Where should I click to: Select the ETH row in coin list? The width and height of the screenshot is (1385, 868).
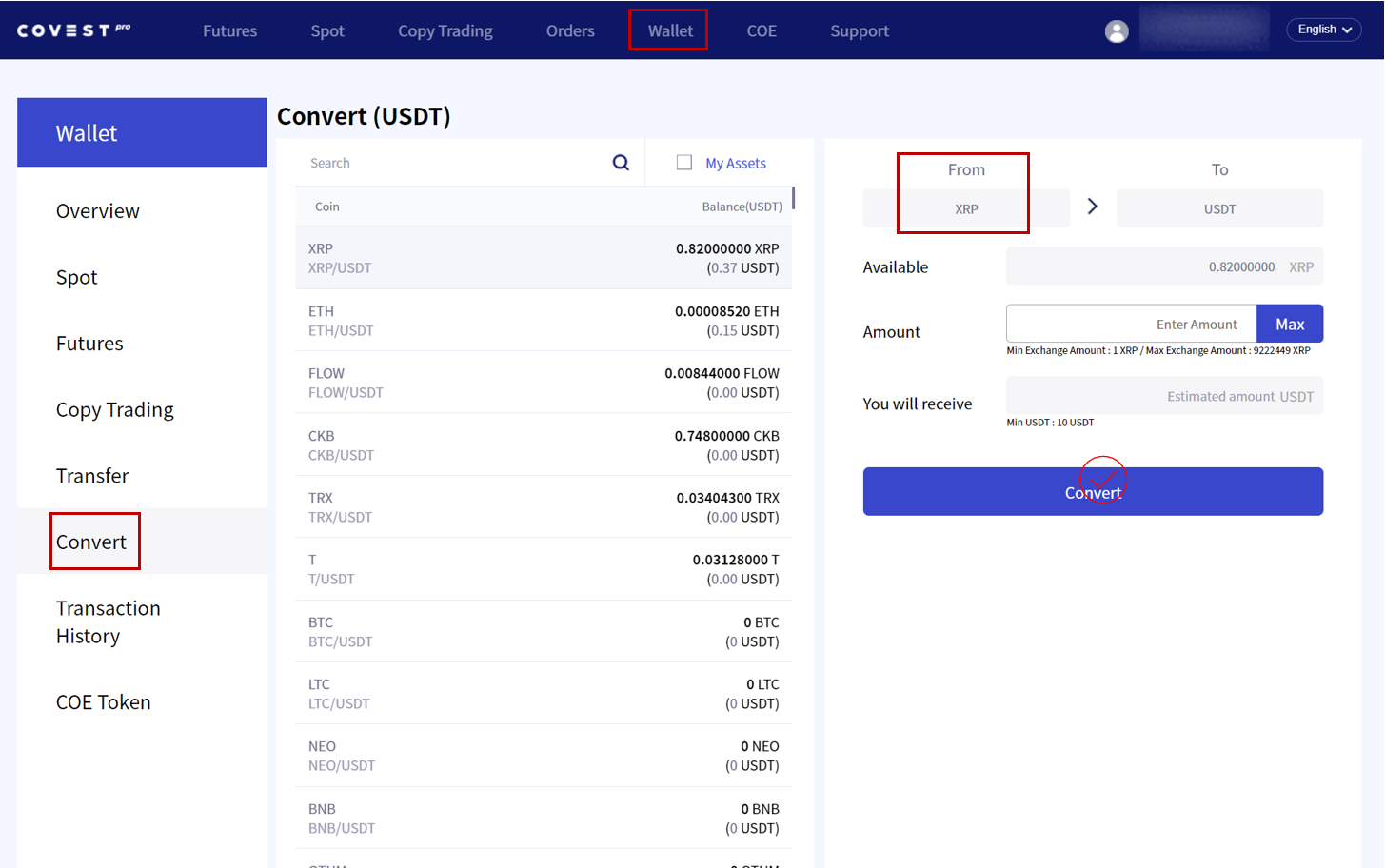tap(543, 321)
